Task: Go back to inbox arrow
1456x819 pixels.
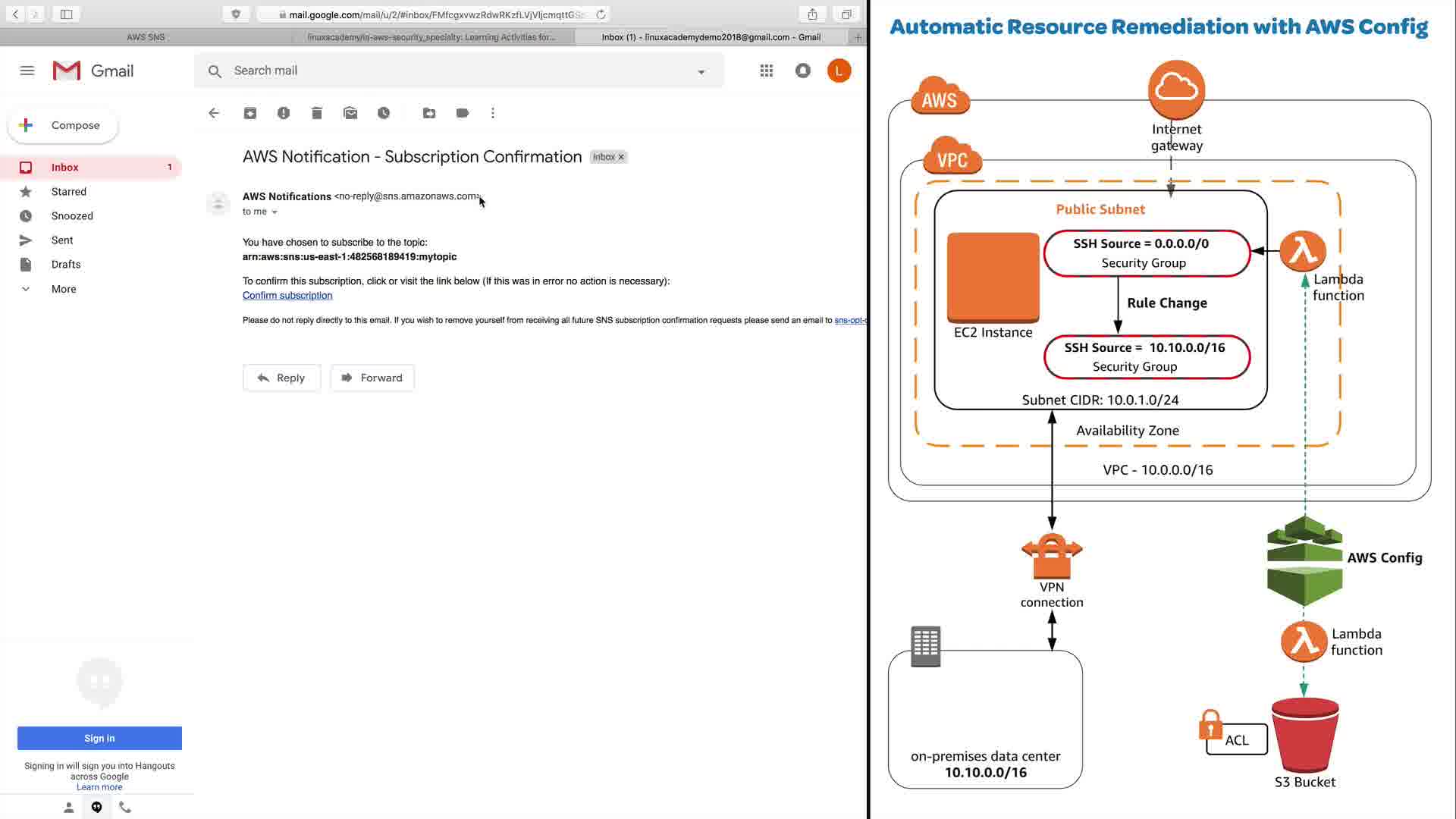Action: (x=214, y=113)
